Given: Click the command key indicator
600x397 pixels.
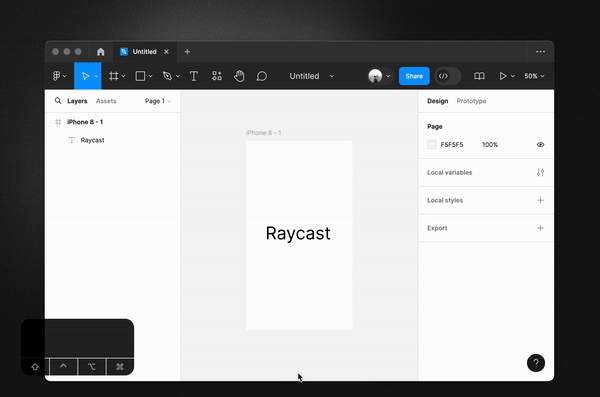Looking at the screenshot, I should coord(120,367).
